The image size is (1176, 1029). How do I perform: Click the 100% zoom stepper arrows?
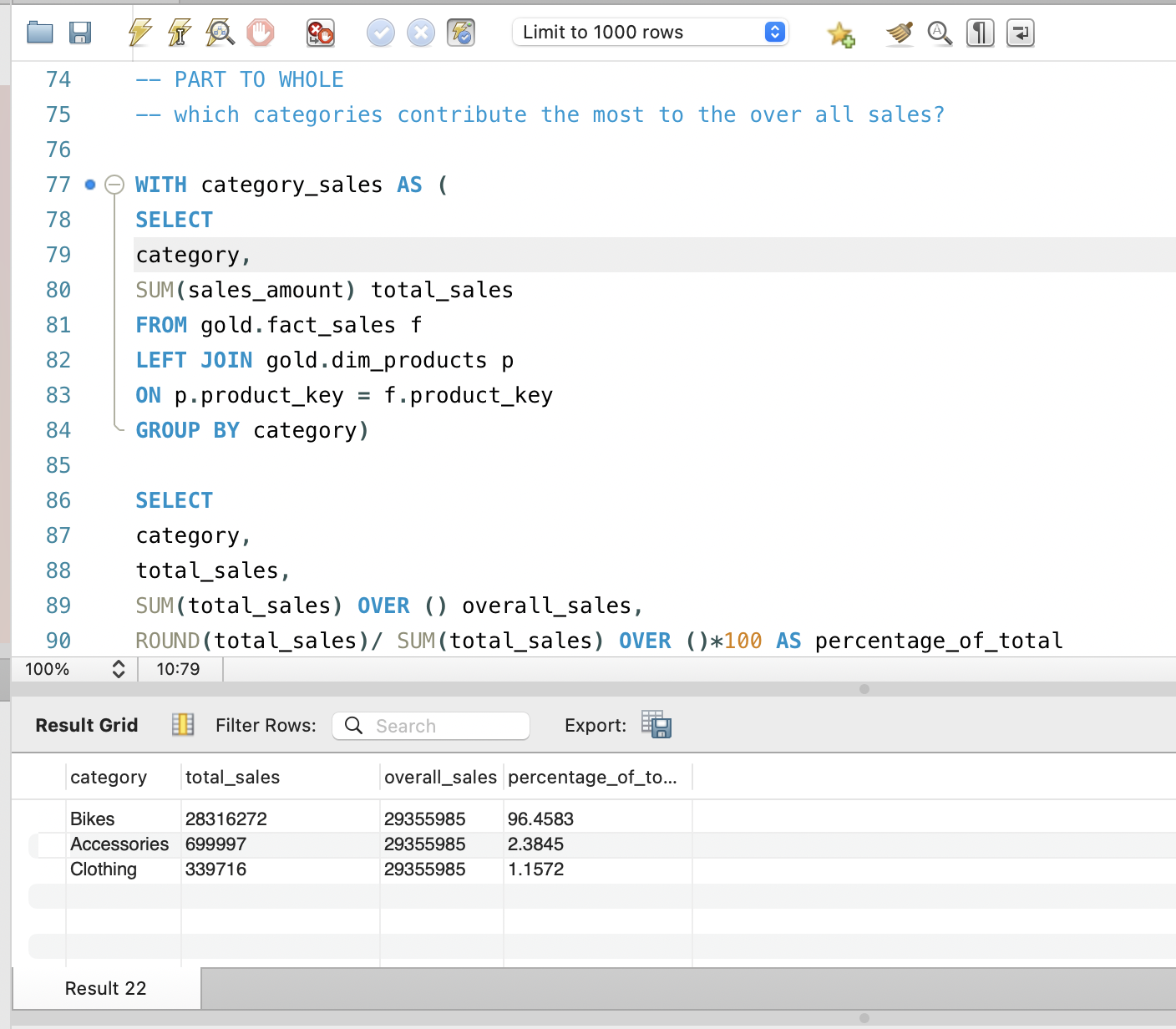[x=119, y=669]
